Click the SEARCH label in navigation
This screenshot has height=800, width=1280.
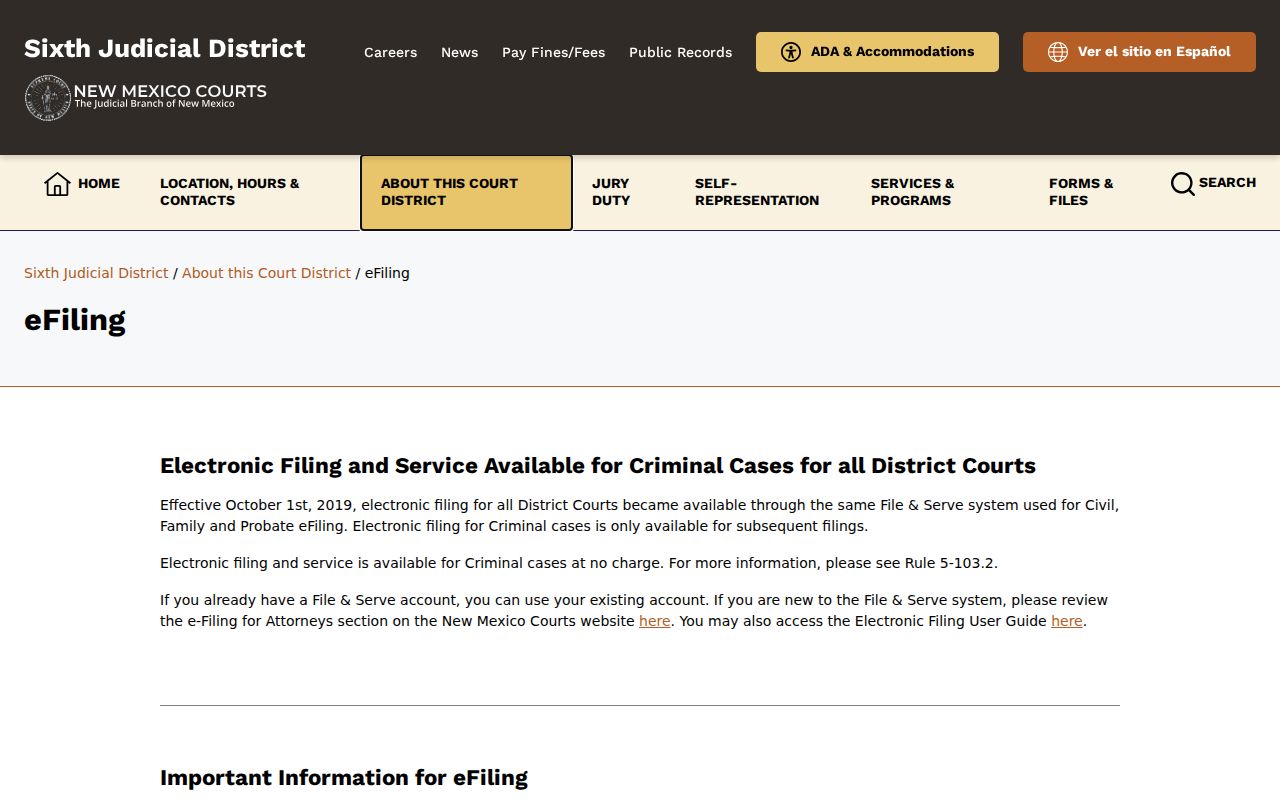tap(1227, 183)
